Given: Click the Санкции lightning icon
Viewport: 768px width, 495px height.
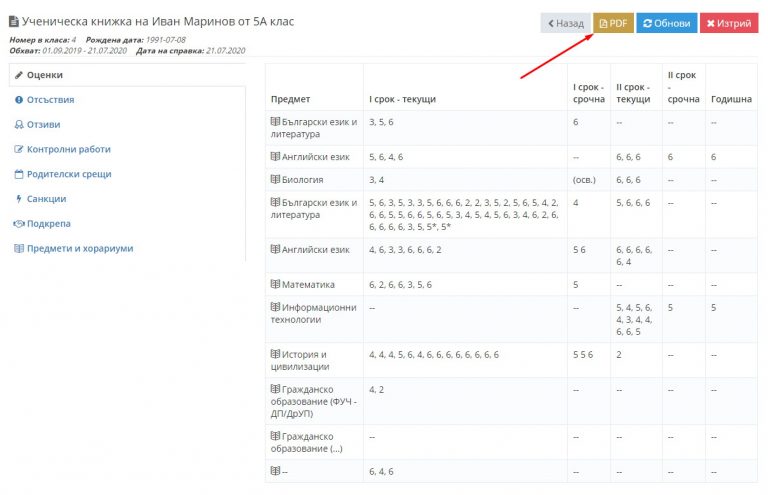Looking at the screenshot, I should [x=19, y=199].
